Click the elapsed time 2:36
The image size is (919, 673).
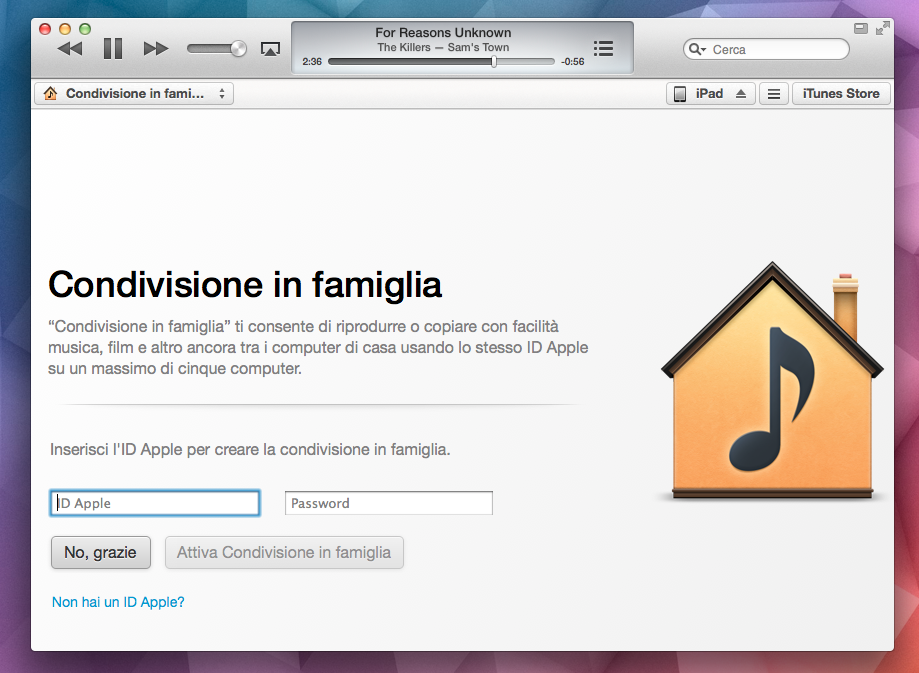312,62
